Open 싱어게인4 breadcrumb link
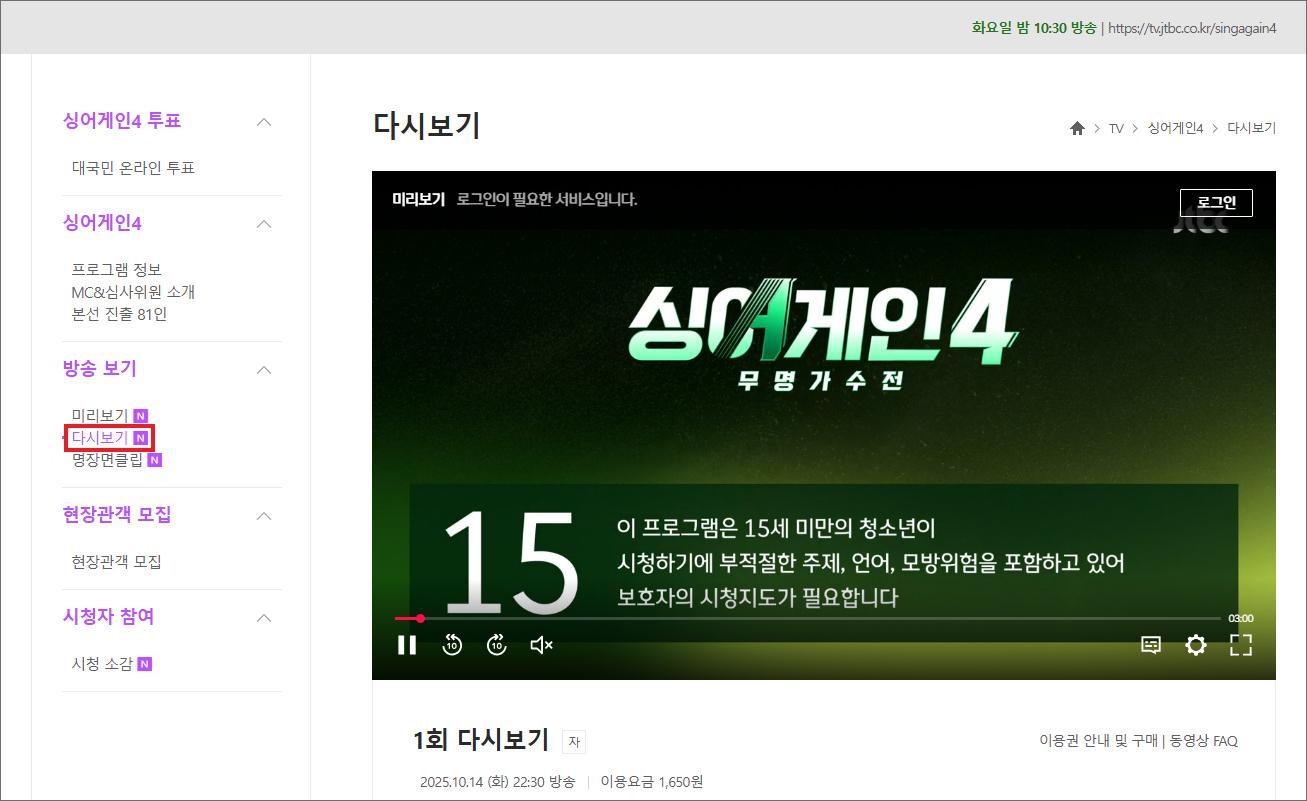Image resolution: width=1307 pixels, height=801 pixels. [x=1175, y=129]
